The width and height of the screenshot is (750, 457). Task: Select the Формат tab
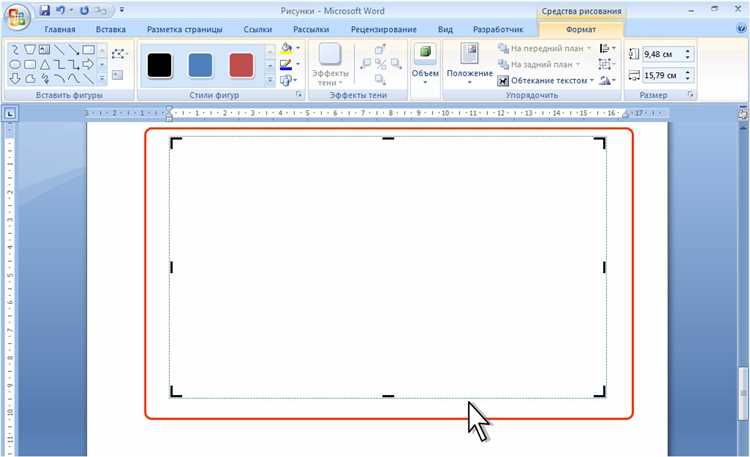click(x=581, y=29)
